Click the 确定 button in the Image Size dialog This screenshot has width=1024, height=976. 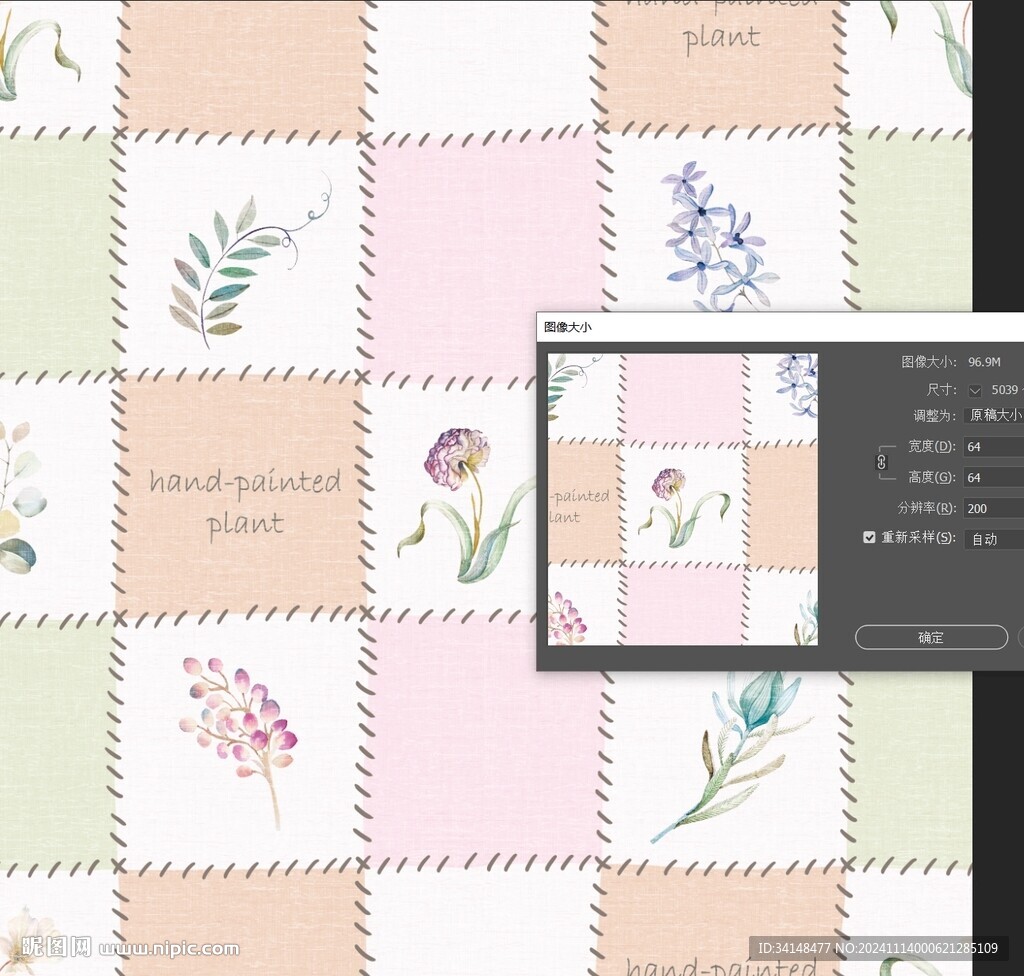pyautogui.click(x=931, y=637)
